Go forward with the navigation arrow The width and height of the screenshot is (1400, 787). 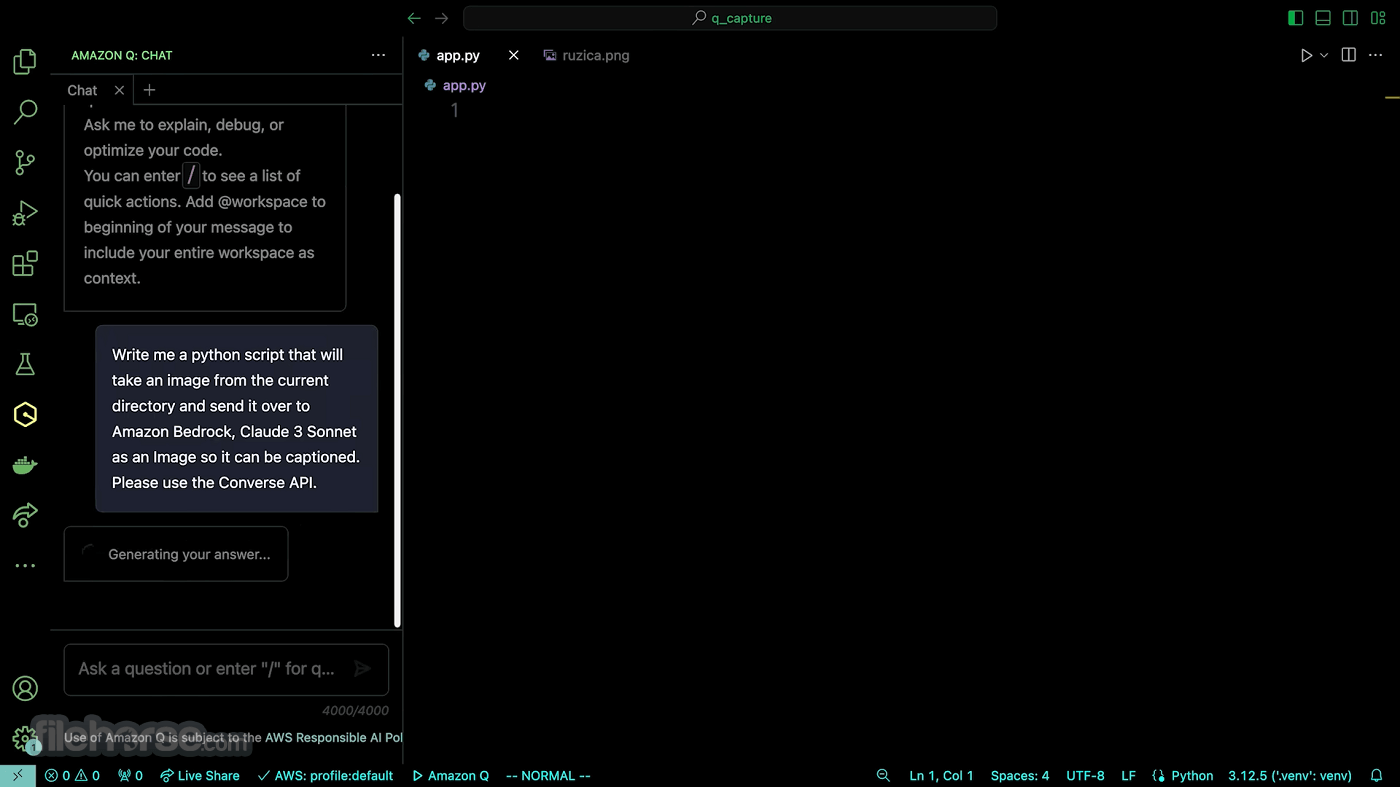[441, 18]
